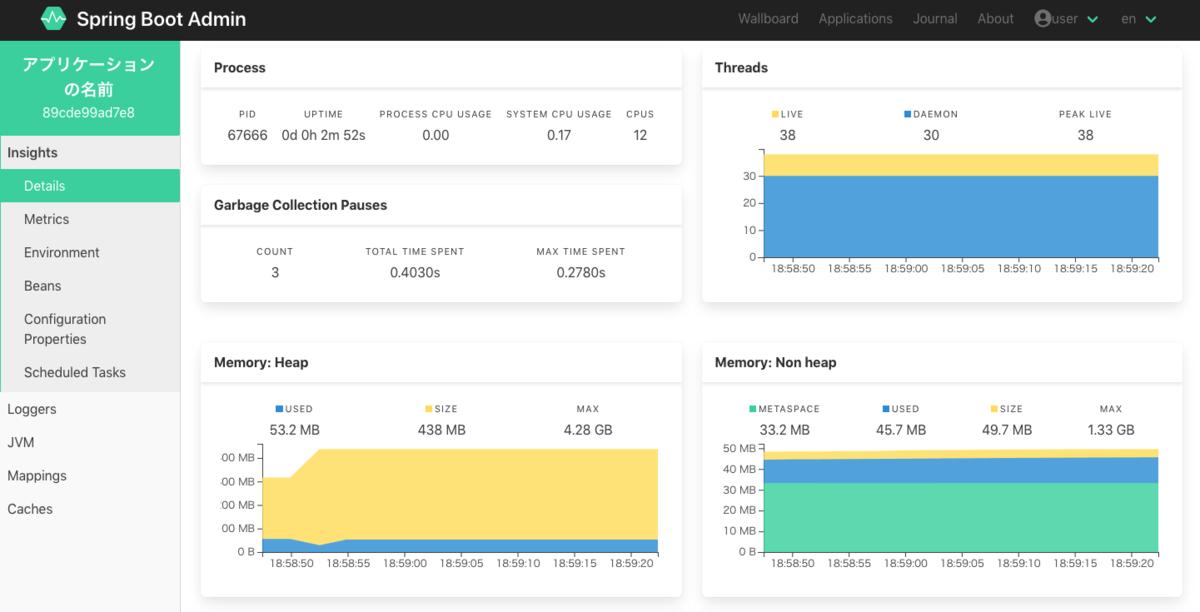Open the en language dropdown
The image size is (1200, 612).
1138,19
